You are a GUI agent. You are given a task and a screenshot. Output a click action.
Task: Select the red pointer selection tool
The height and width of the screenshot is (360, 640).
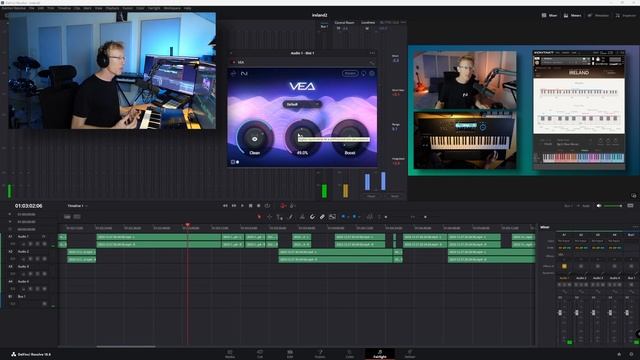tap(259, 217)
